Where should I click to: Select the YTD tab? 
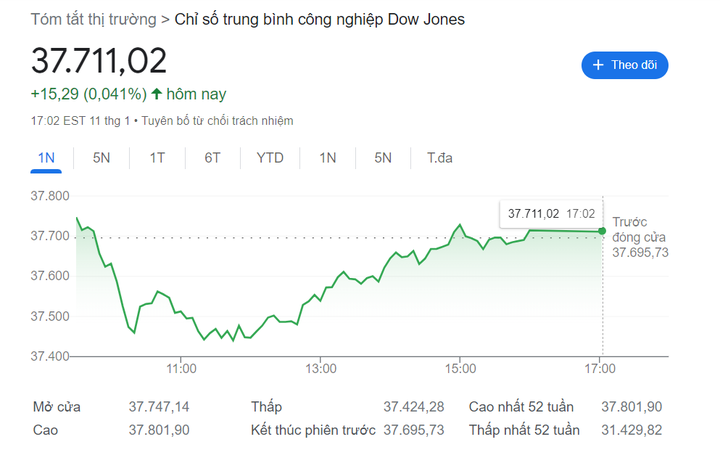click(270, 158)
